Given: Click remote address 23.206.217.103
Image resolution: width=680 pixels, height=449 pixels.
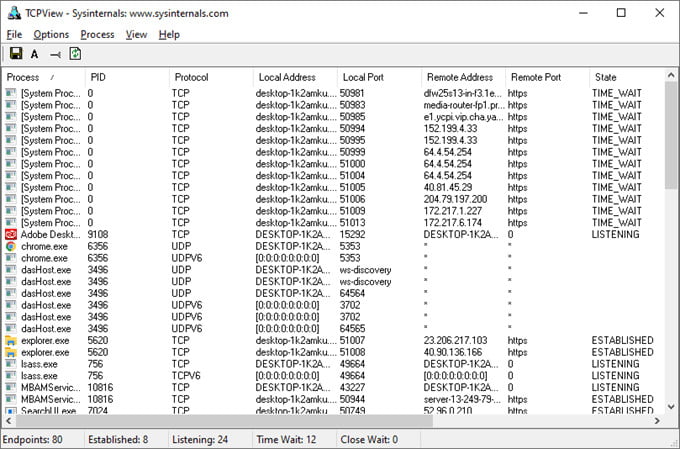Looking at the screenshot, I should [x=455, y=341].
